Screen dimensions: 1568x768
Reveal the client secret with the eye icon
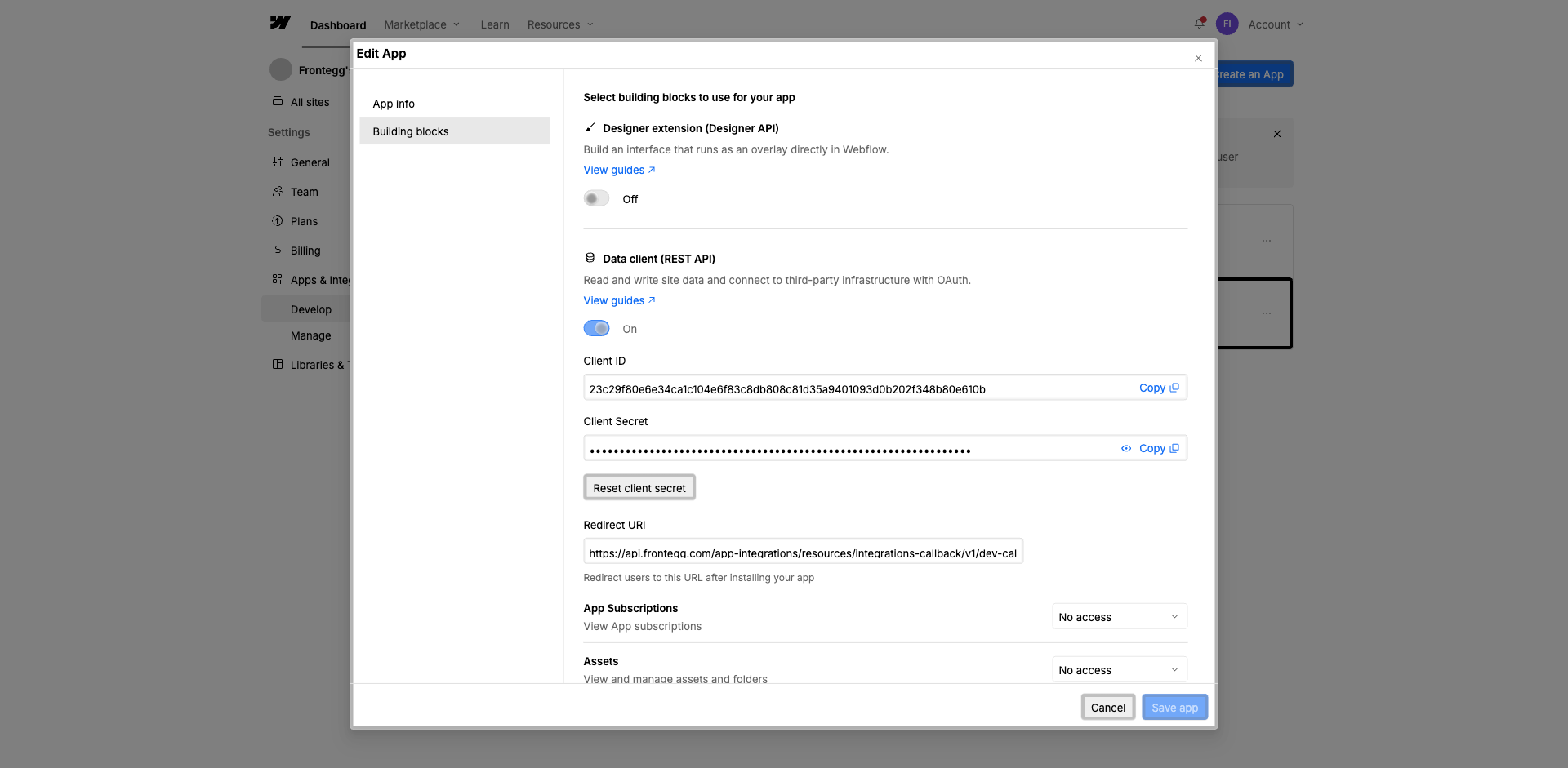[1126, 448]
